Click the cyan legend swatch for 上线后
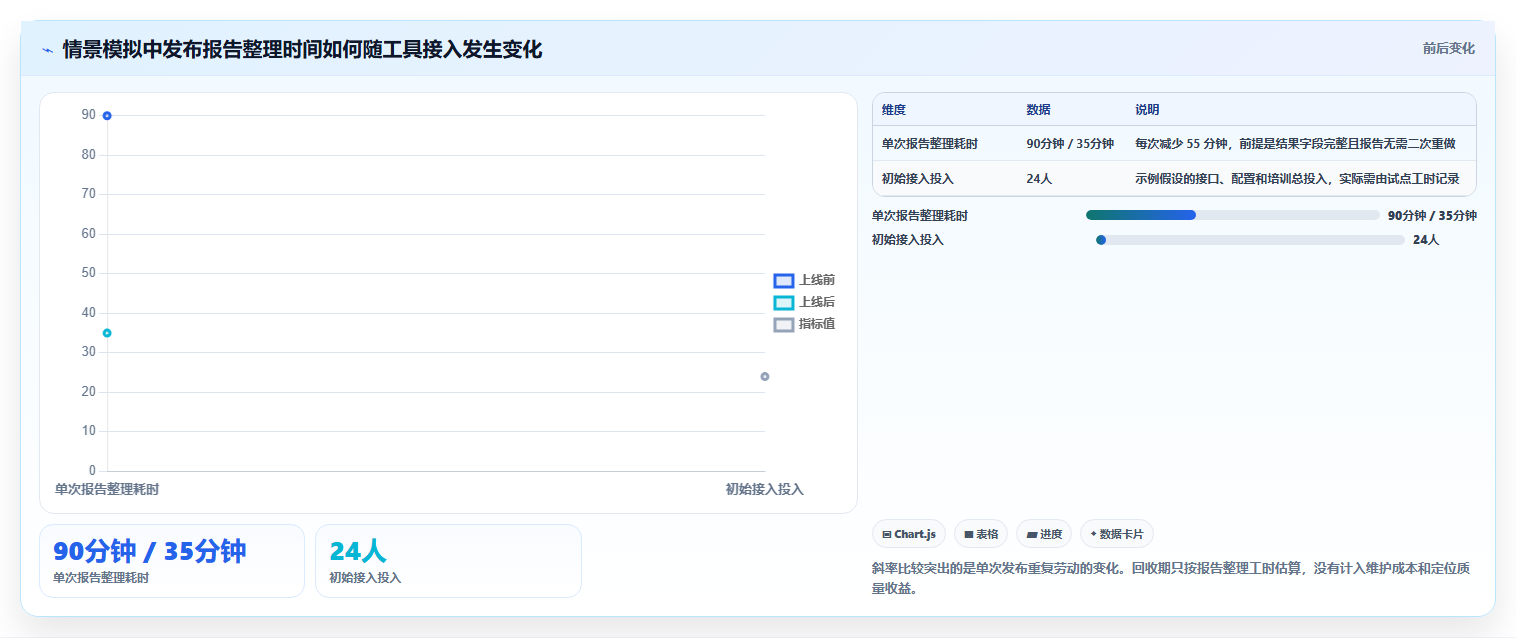Image resolution: width=1516 pixels, height=638 pixels. pos(784,303)
